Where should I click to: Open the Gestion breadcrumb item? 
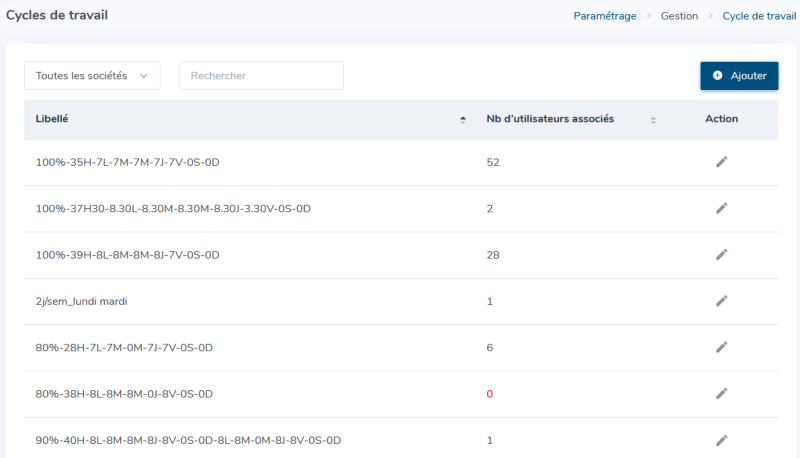click(679, 16)
